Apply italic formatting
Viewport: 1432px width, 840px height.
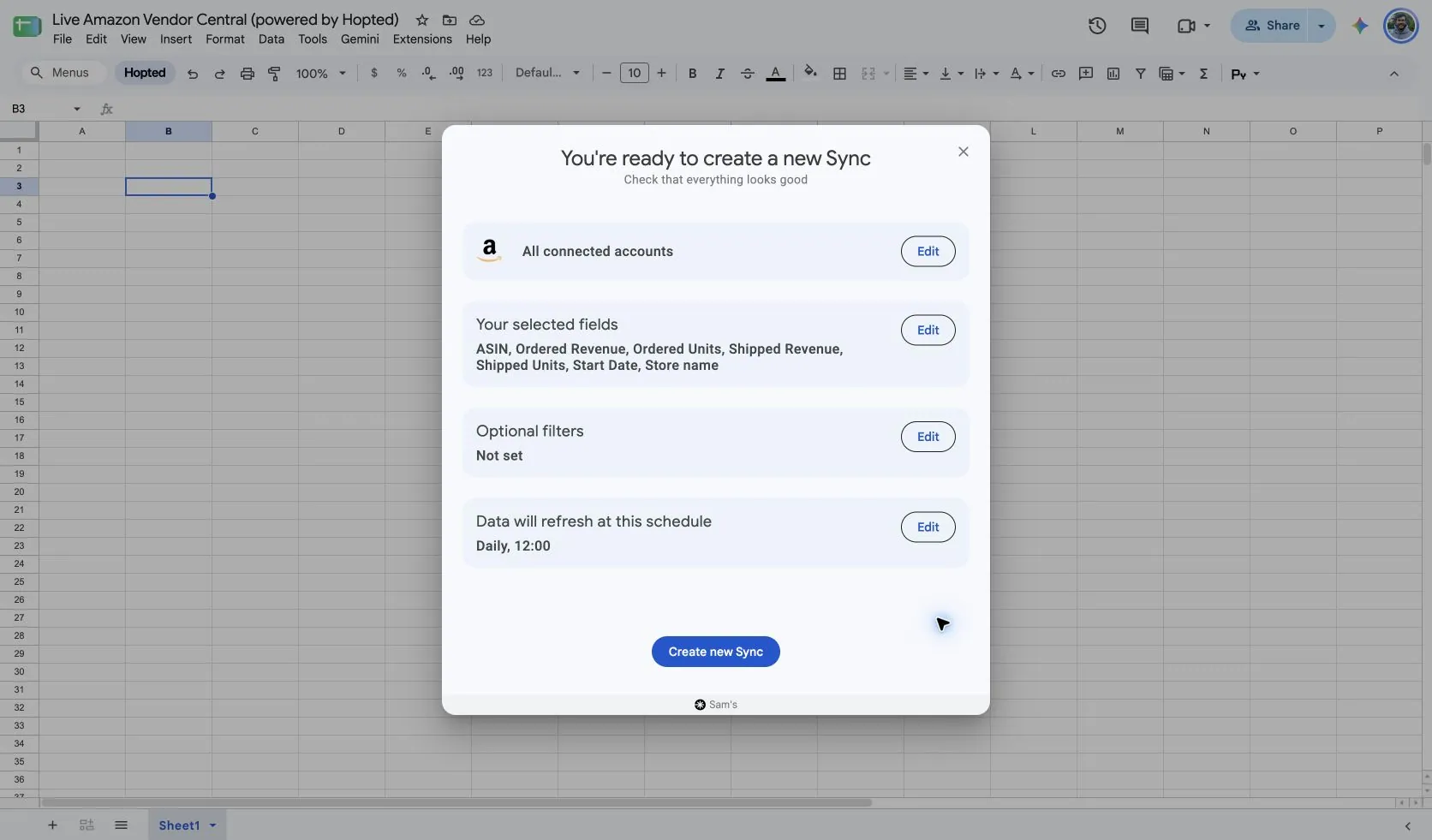(719, 74)
